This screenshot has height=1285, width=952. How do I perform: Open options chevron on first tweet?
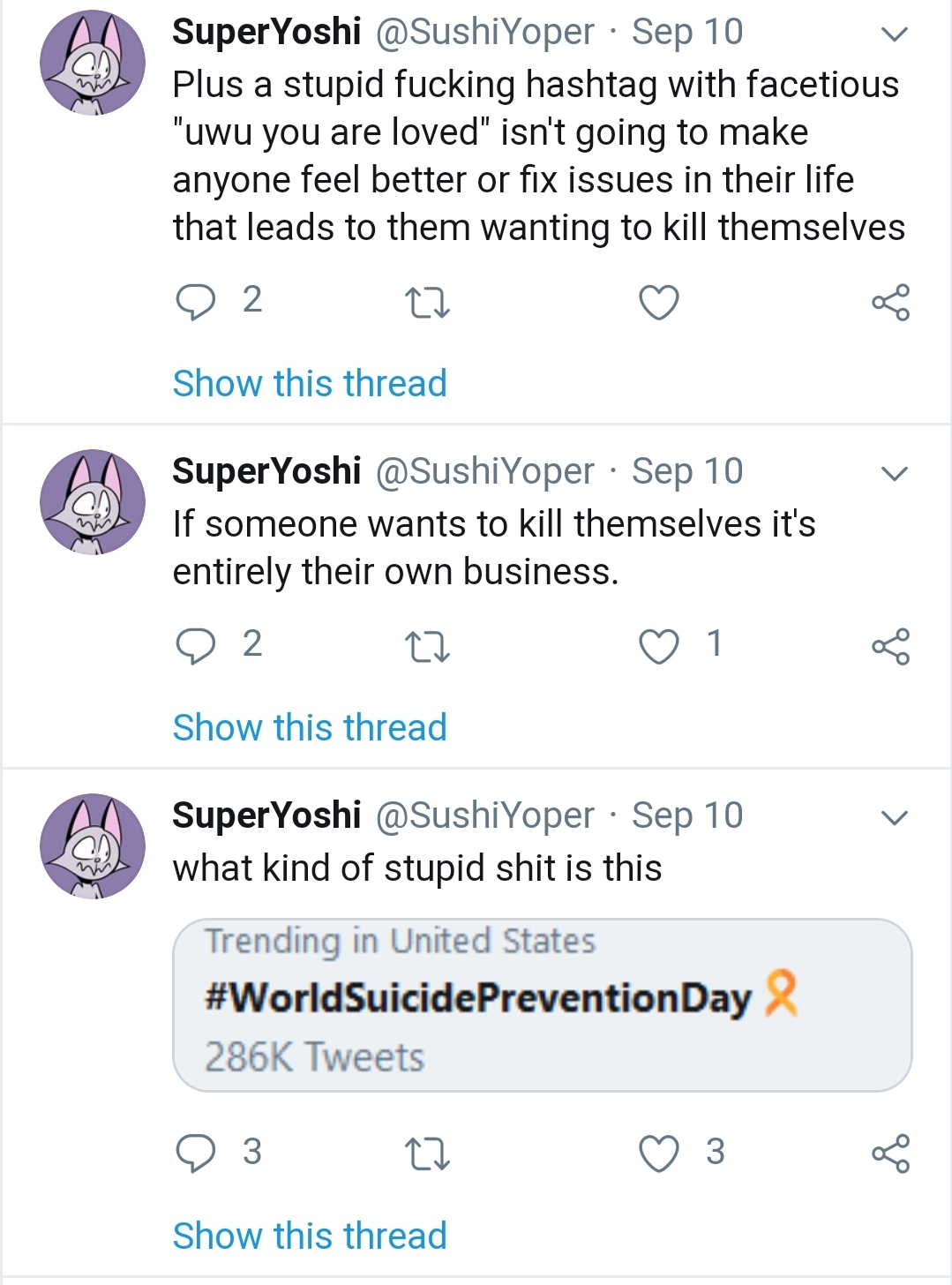(x=895, y=34)
